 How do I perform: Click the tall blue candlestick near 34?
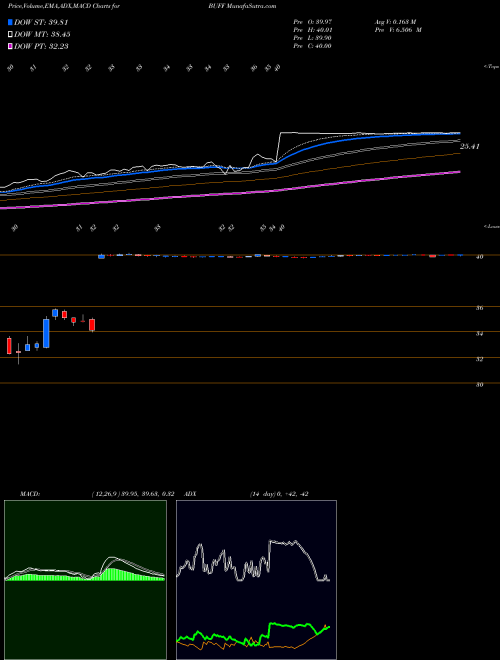click(x=46, y=333)
